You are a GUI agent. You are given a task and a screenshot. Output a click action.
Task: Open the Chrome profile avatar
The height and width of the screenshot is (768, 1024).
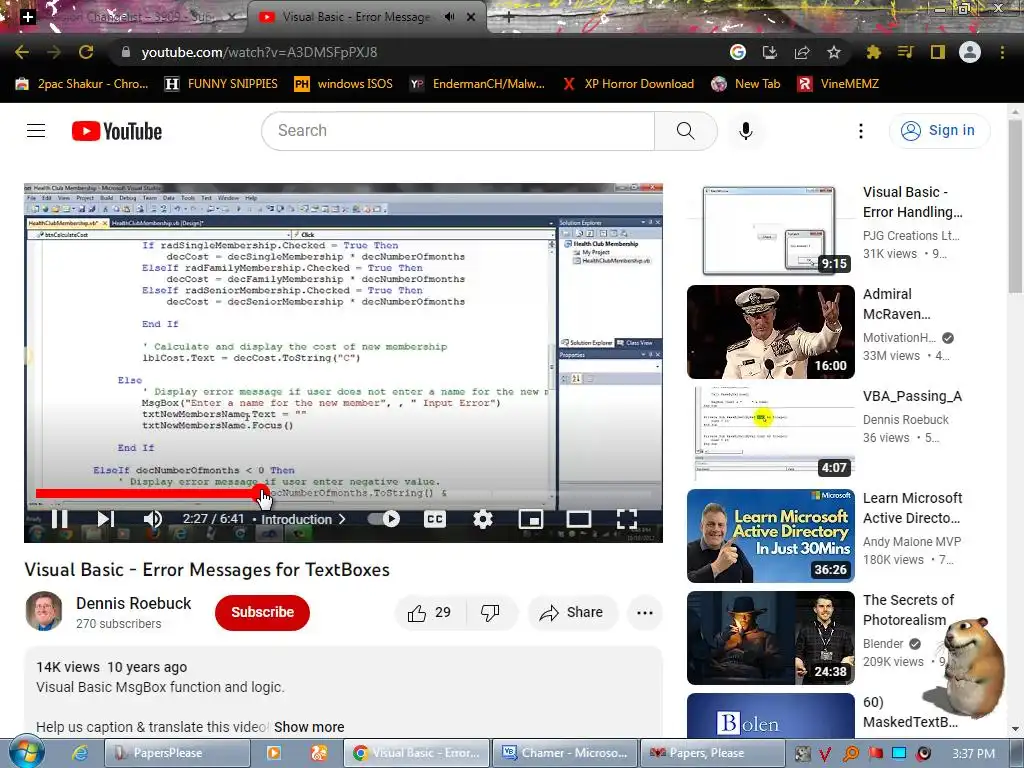[970, 52]
